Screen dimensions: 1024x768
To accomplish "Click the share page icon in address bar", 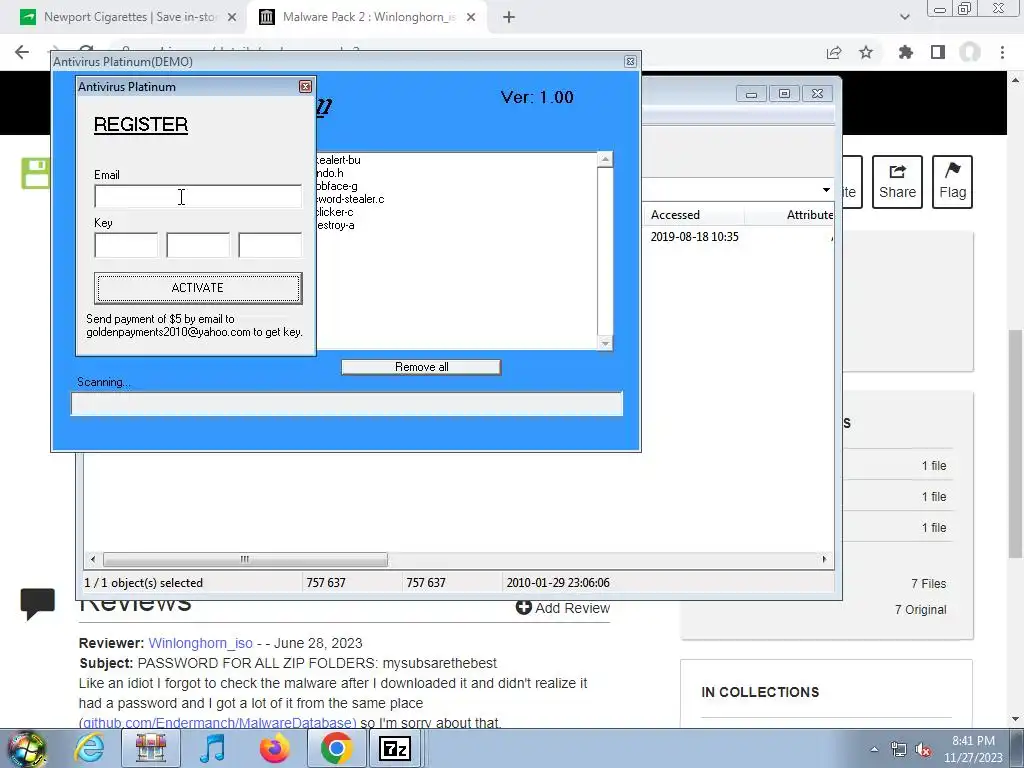I will tap(834, 52).
